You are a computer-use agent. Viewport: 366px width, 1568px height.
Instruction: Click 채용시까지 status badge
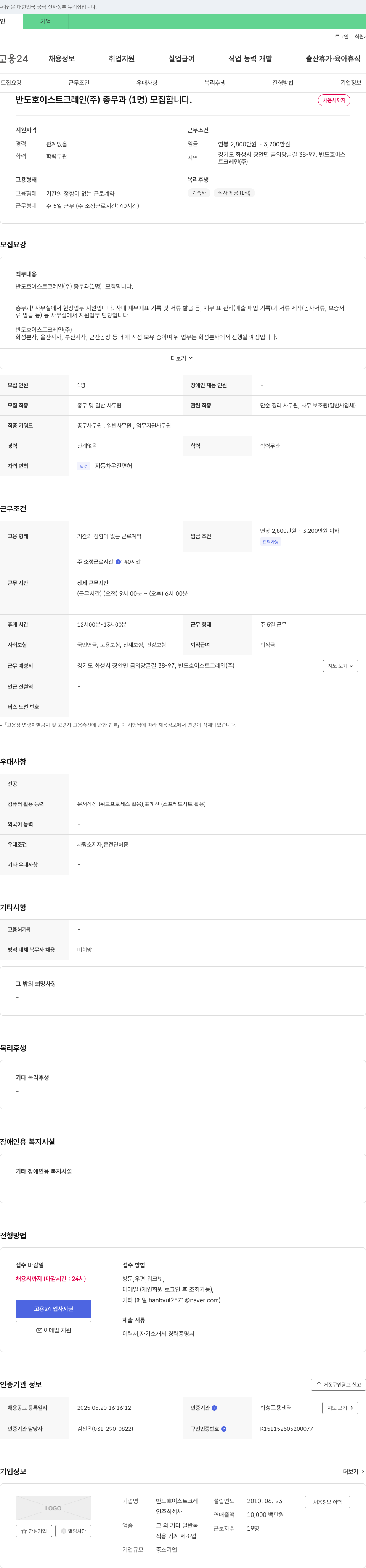pyautogui.click(x=334, y=101)
